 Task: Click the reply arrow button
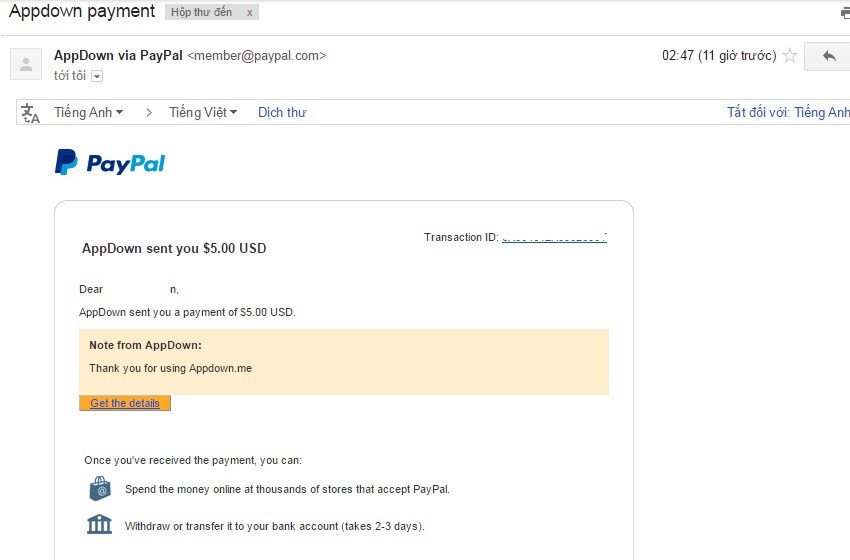(828, 56)
